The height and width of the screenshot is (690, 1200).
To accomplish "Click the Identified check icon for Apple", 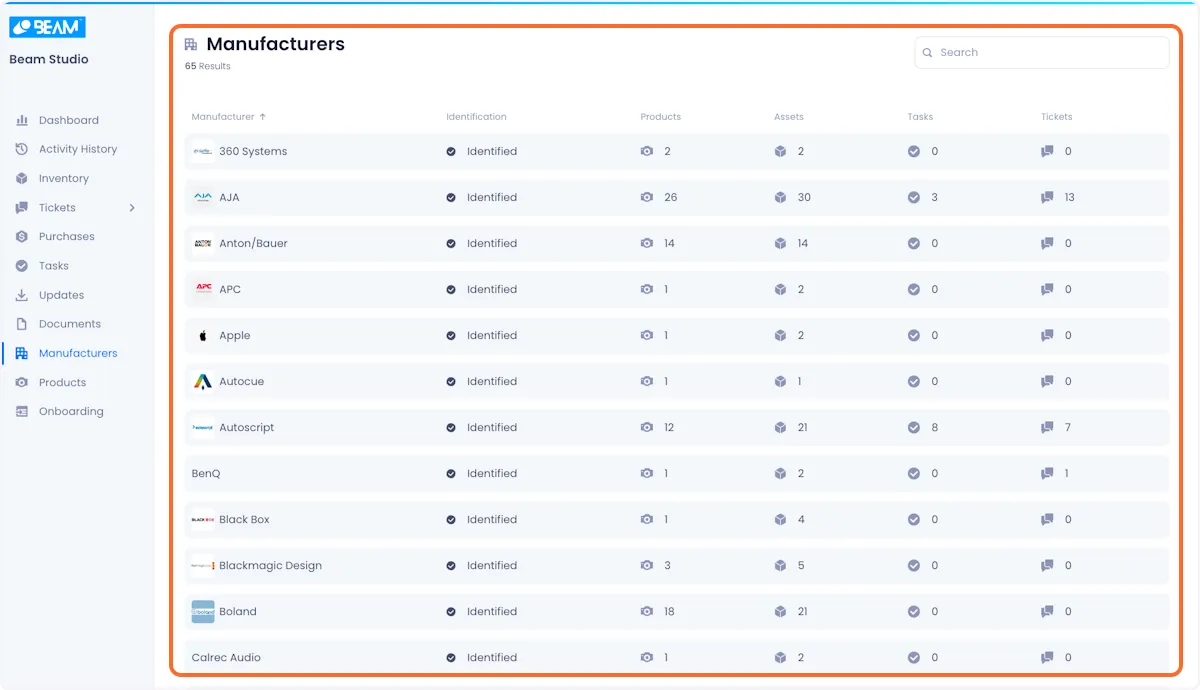I will click(x=451, y=335).
